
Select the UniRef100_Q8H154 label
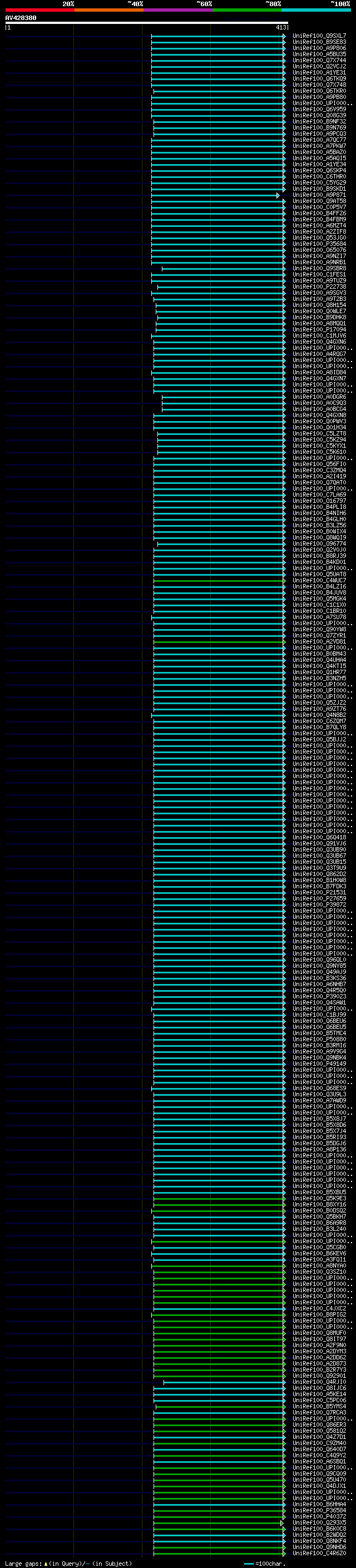coord(319,305)
